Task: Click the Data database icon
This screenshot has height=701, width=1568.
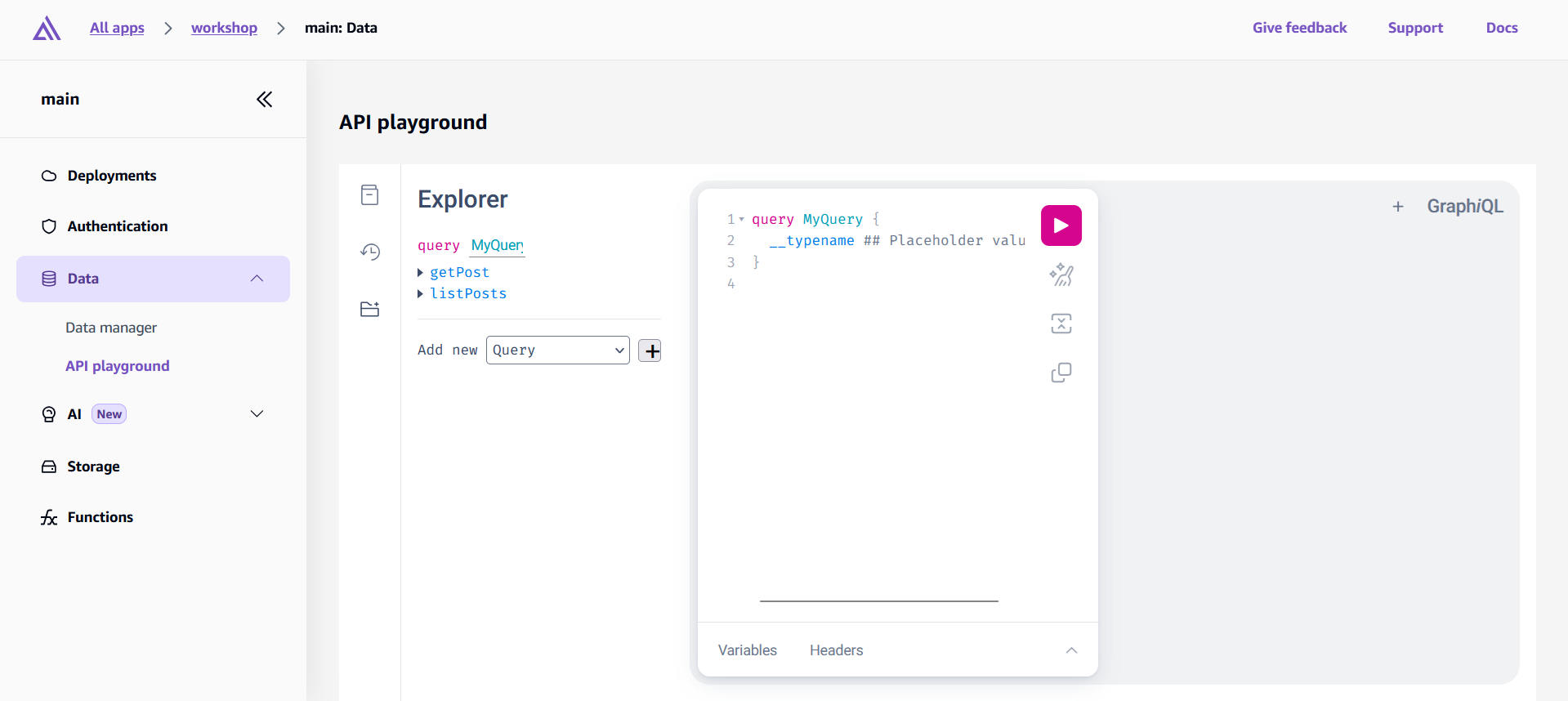Action: point(49,279)
